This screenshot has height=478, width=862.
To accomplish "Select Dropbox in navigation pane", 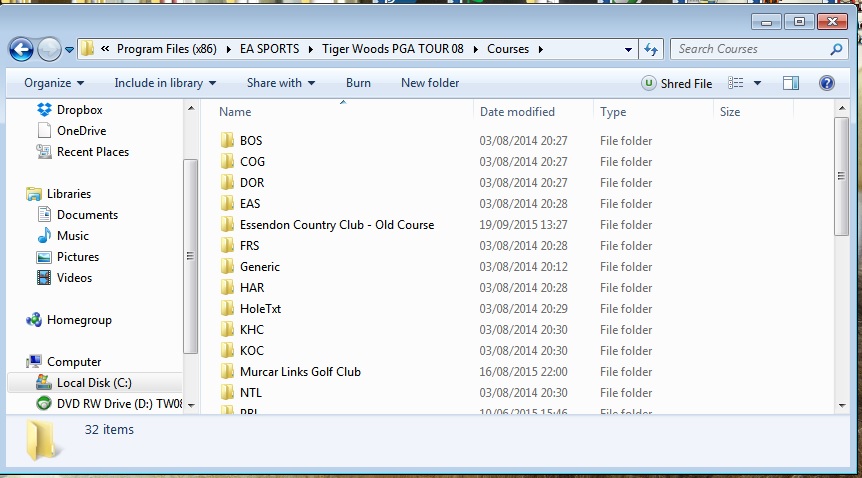I will tap(69, 110).
